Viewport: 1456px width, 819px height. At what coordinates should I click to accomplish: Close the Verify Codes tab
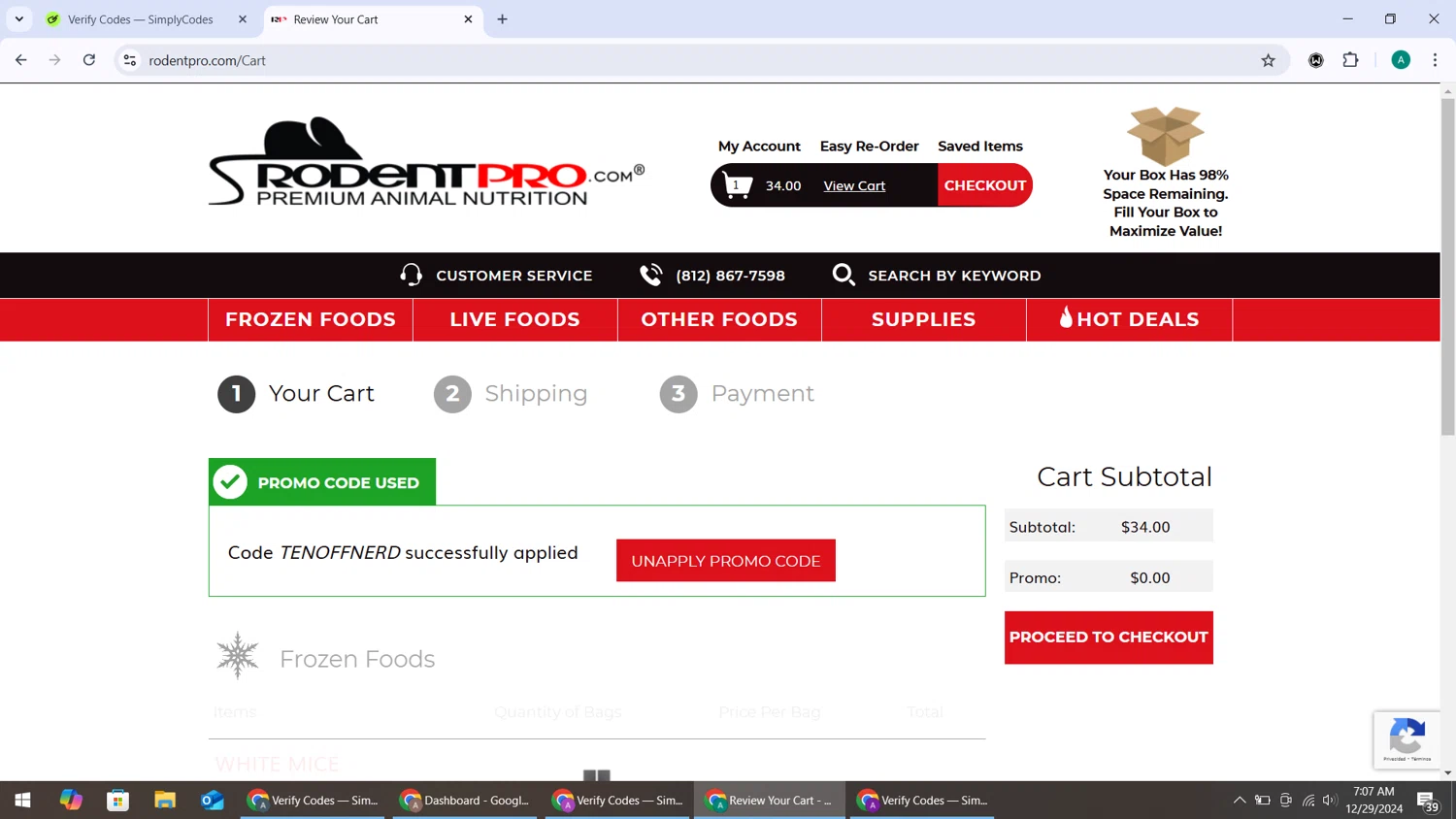point(243,19)
